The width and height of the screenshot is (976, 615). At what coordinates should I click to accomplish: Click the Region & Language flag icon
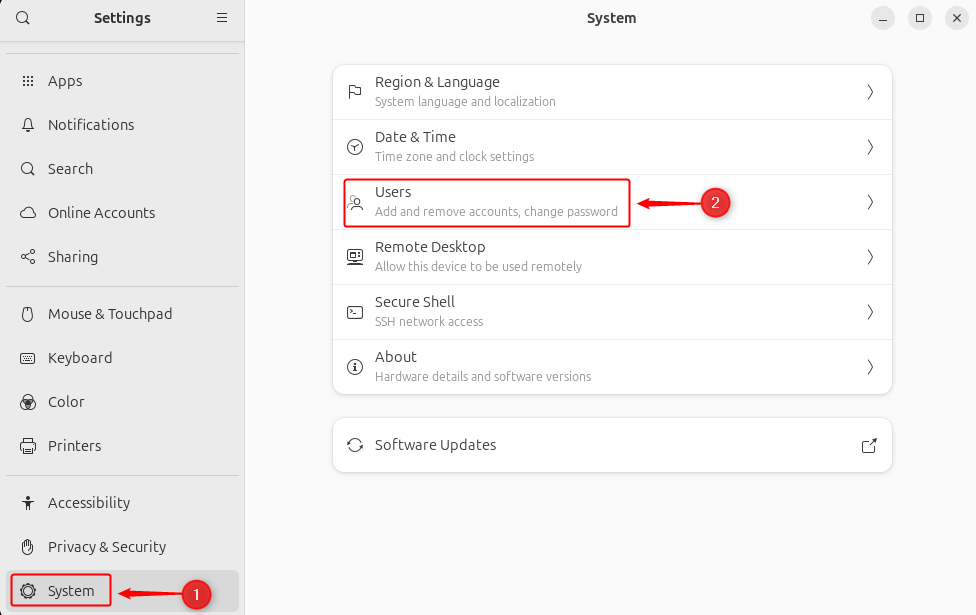tap(354, 92)
